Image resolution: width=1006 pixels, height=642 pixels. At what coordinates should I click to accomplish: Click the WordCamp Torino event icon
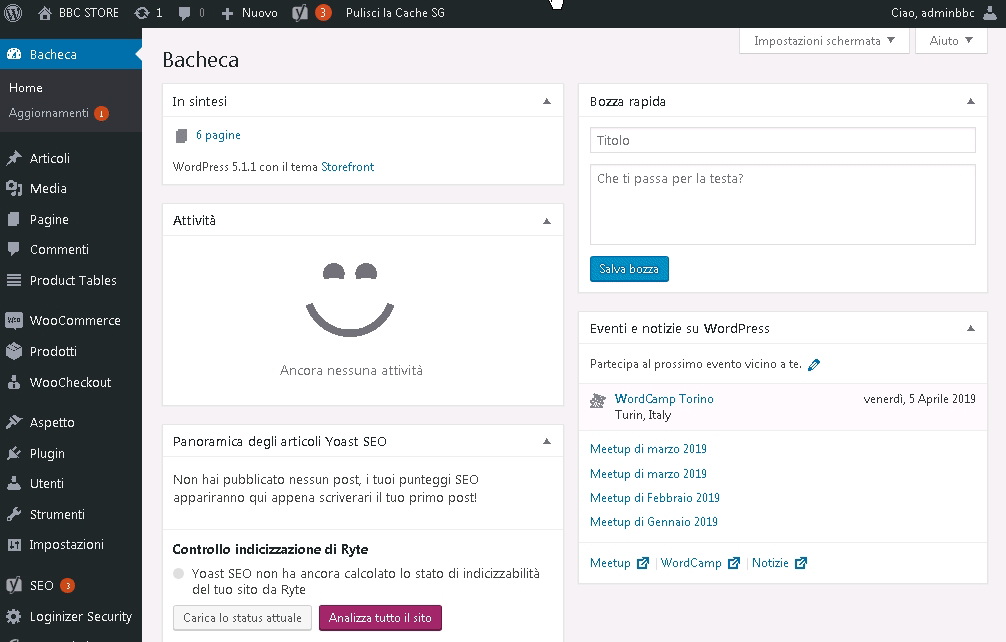tap(597, 401)
